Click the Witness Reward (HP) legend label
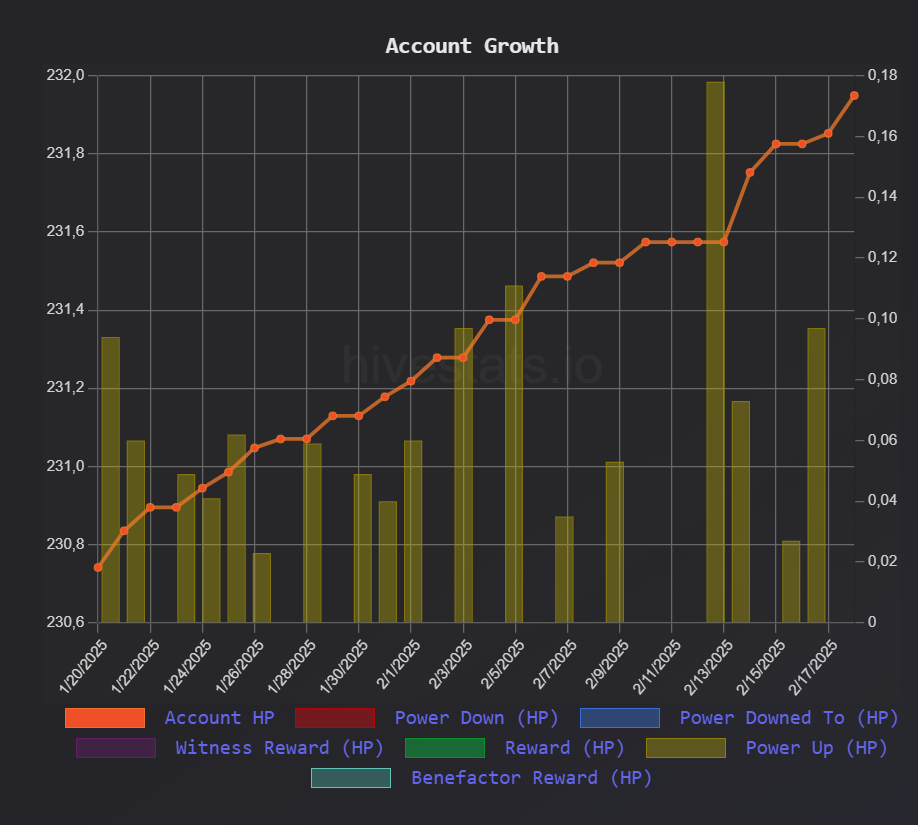The height and width of the screenshot is (825, 918). tap(279, 748)
